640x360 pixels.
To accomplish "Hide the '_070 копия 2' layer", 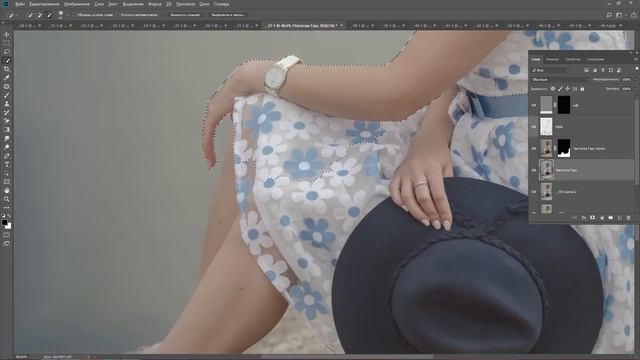I will click(x=533, y=192).
